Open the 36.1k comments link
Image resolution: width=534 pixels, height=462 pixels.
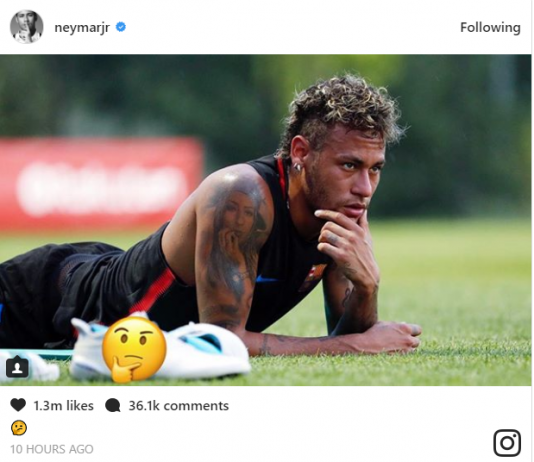point(178,405)
